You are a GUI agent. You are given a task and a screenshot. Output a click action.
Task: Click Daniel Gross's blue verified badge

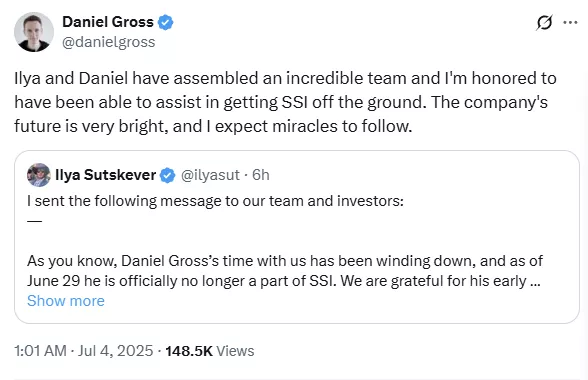click(x=165, y=22)
